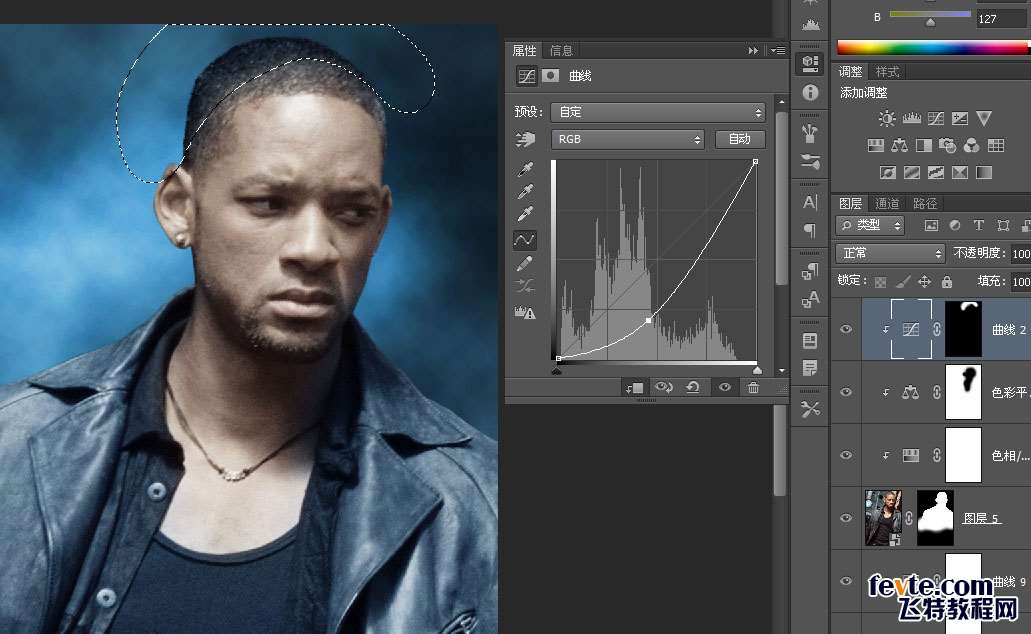Click the curves white point input slider
This screenshot has height=634, width=1031.
757,371
